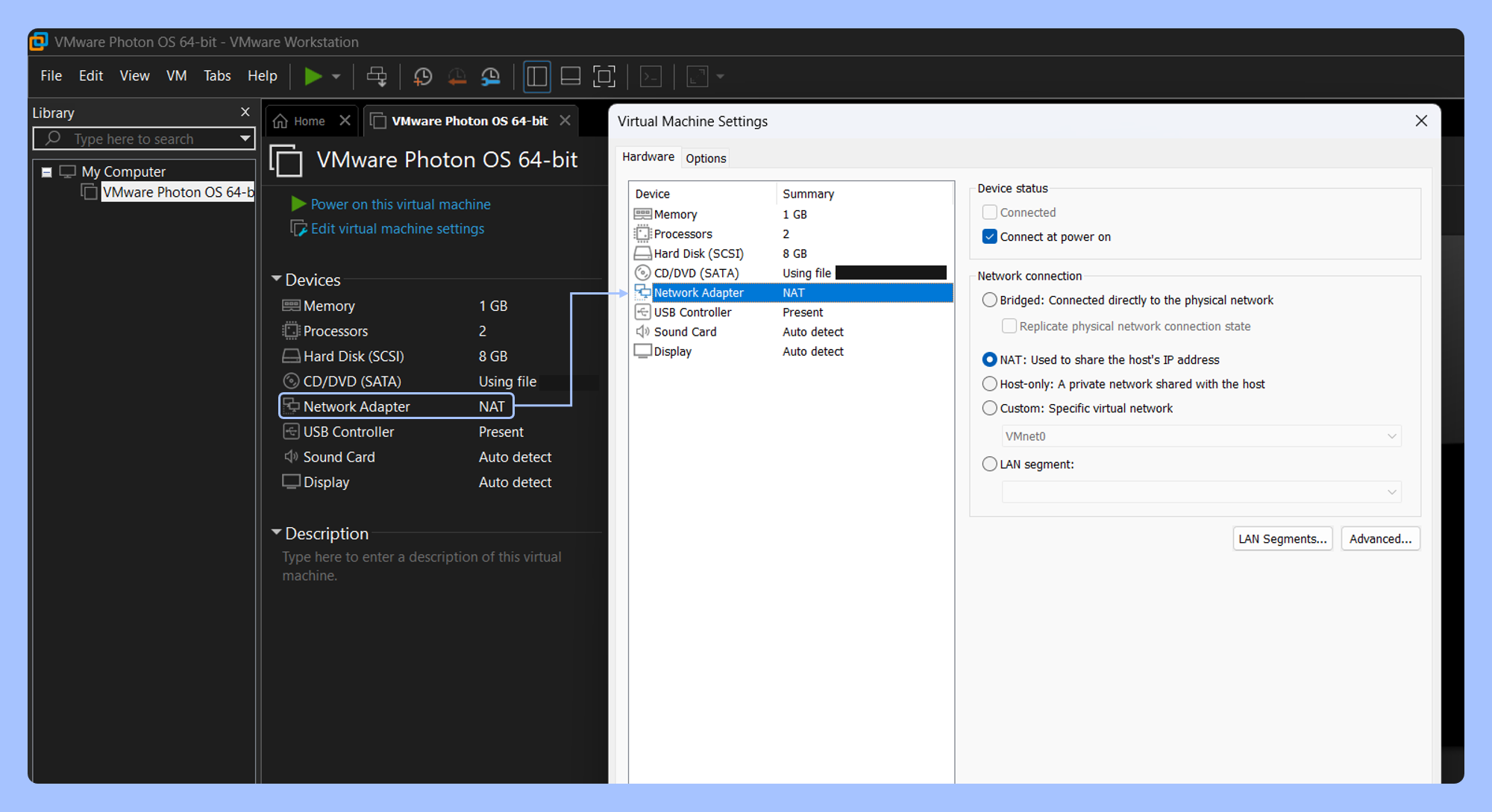
Task: Click the Network Adapter icon in the settings dialog
Action: pos(642,293)
